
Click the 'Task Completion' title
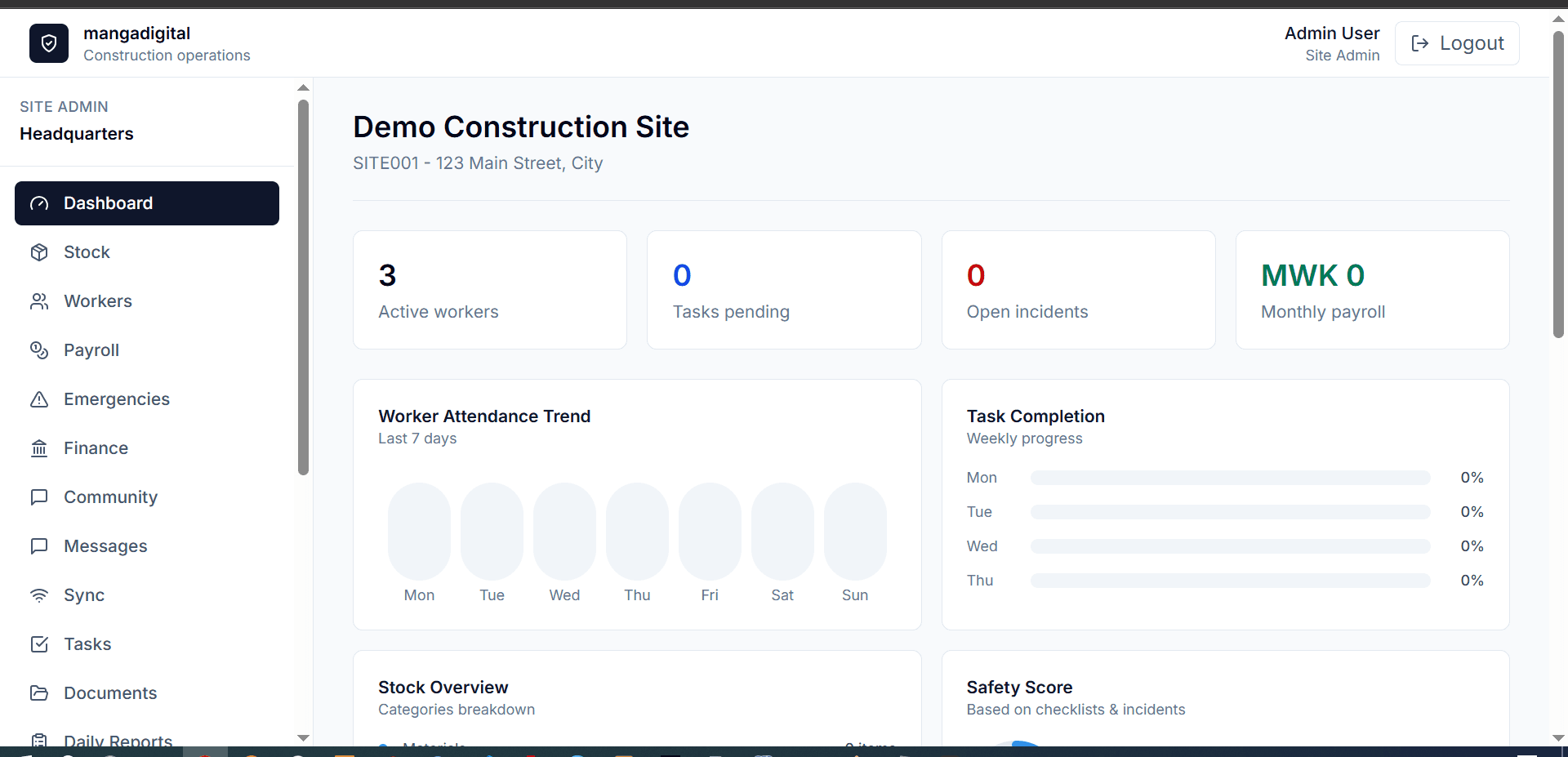(x=1036, y=416)
